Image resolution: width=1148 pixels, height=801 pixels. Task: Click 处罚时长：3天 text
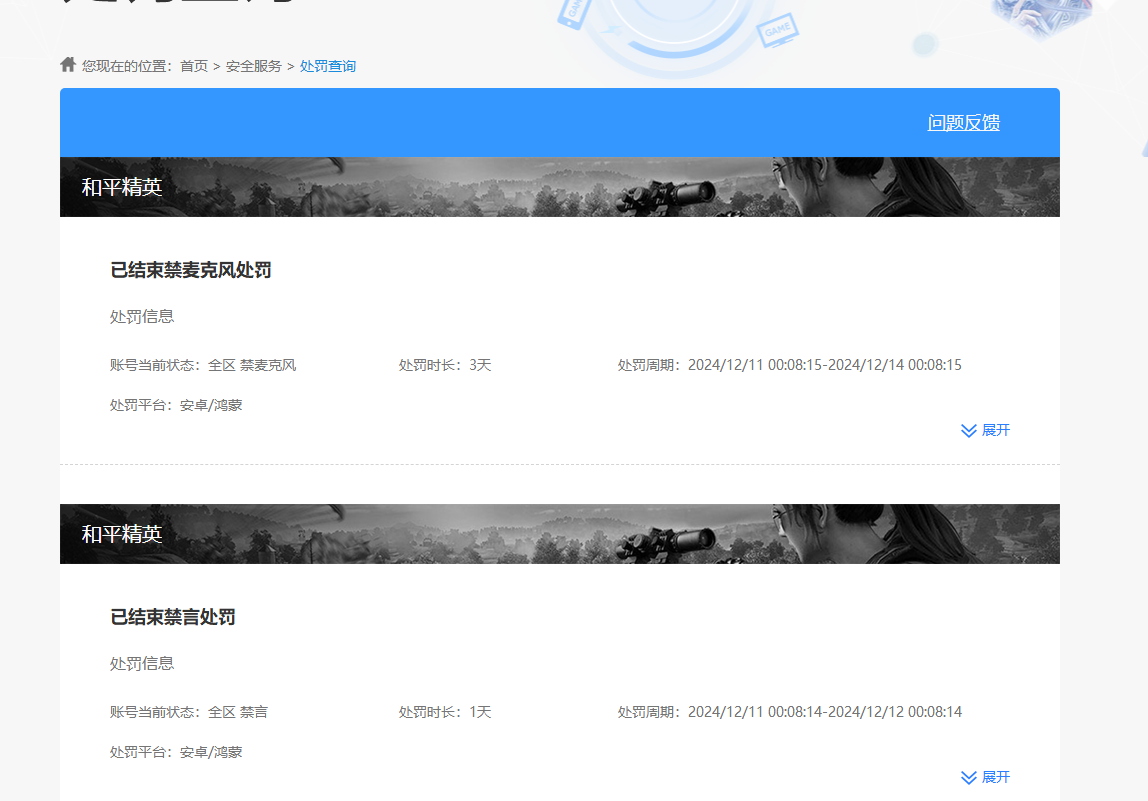(445, 365)
